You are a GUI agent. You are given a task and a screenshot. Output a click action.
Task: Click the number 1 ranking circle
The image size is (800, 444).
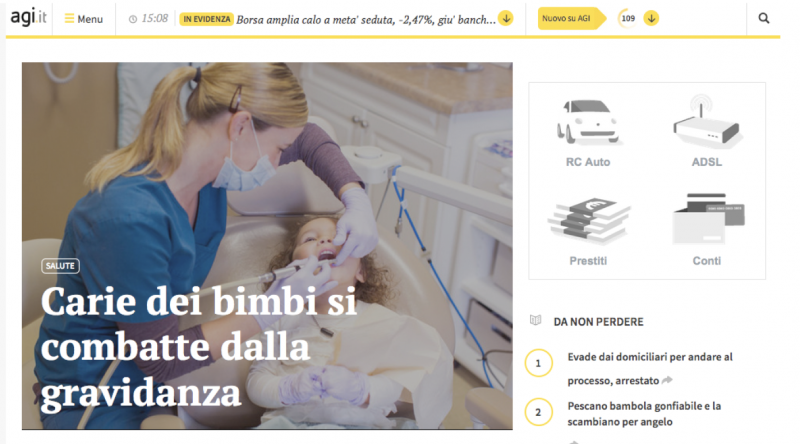tap(538, 363)
